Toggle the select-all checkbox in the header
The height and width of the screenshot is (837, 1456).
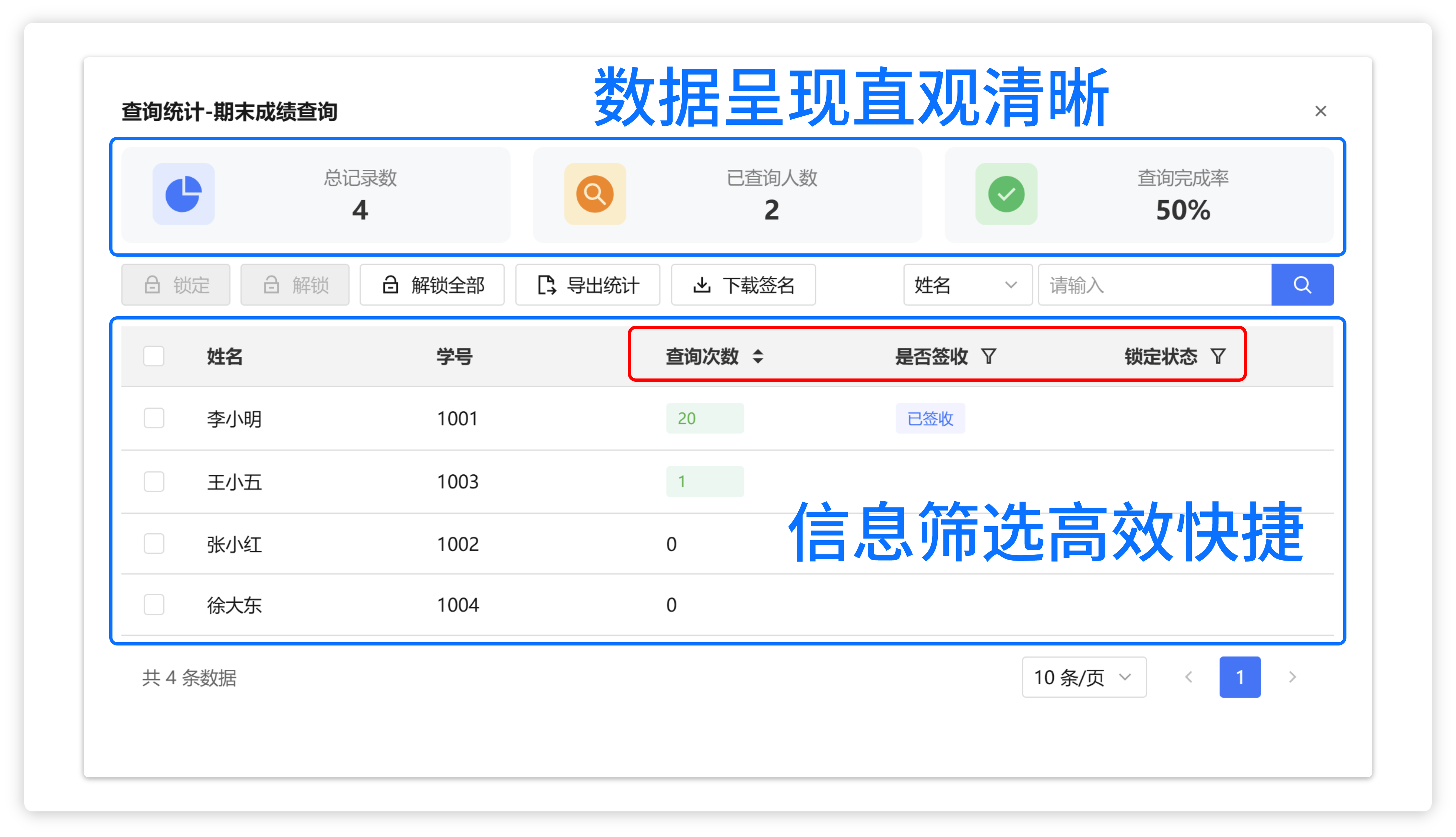pos(154,356)
